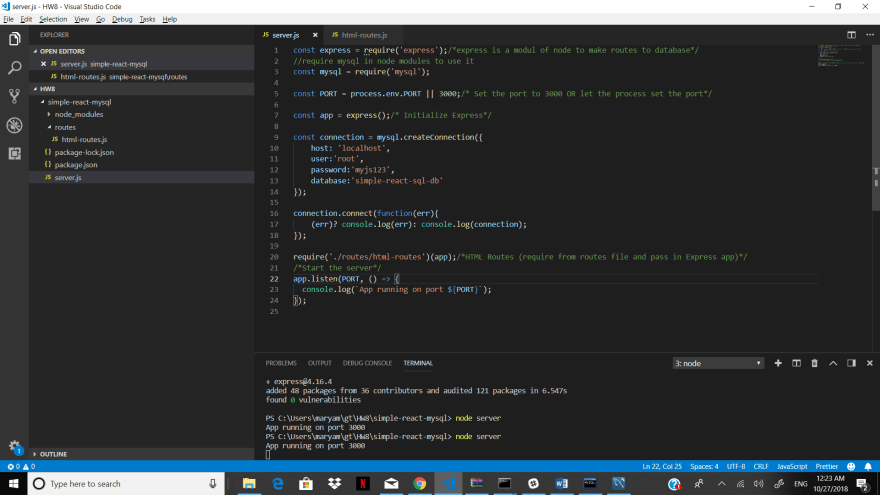Expand the node_modules folder
The image size is (880, 495).
tap(49, 114)
